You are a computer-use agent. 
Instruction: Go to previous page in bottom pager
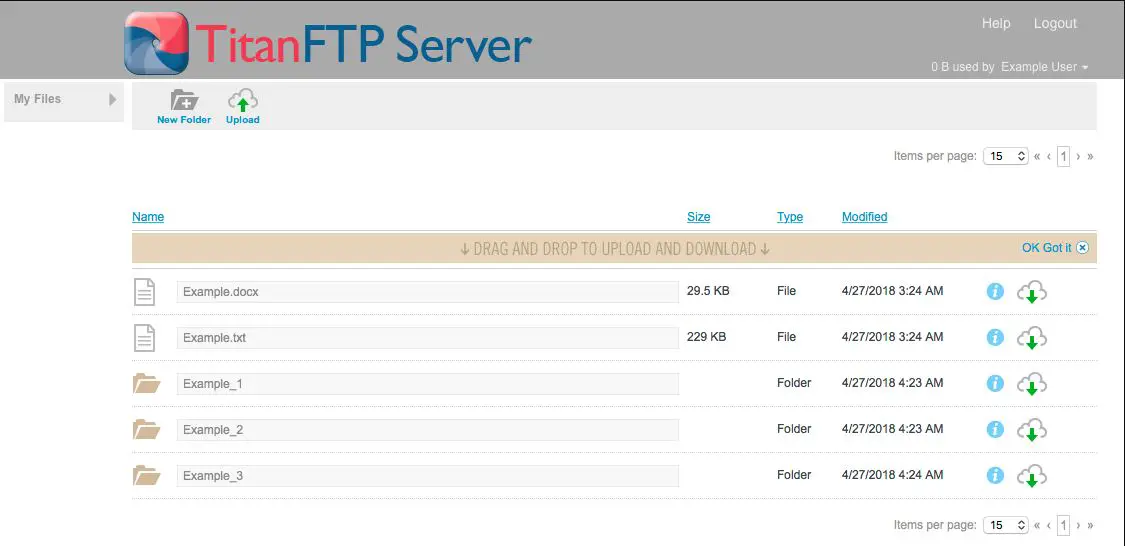tap(1050, 526)
